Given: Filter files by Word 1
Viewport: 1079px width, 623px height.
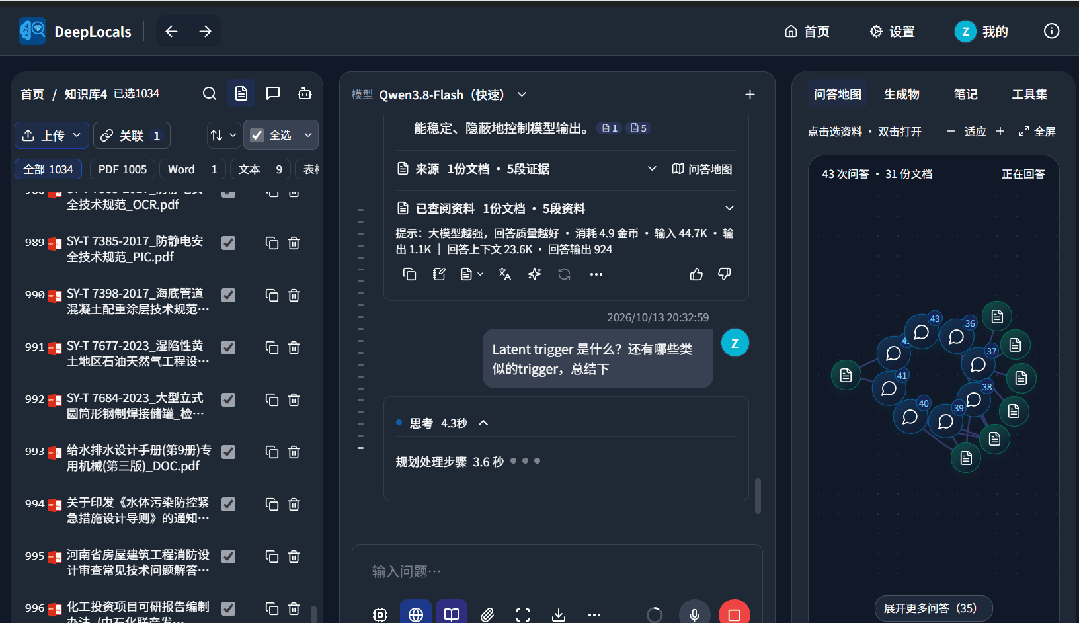Looking at the screenshot, I should 193,169.
